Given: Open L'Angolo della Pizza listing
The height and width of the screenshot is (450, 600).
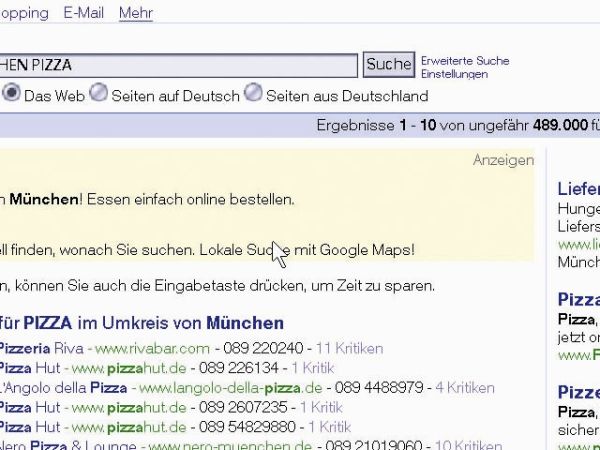Looking at the screenshot, I should (x=64, y=388).
